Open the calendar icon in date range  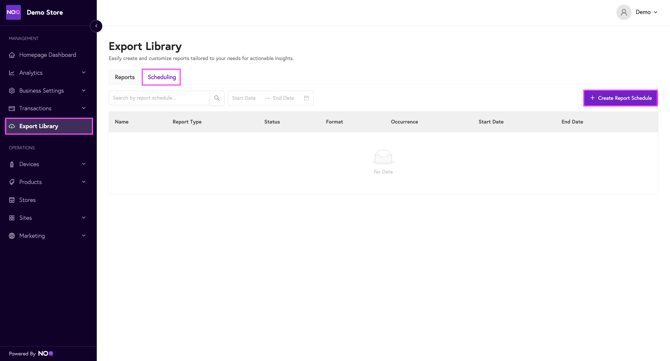tap(306, 98)
